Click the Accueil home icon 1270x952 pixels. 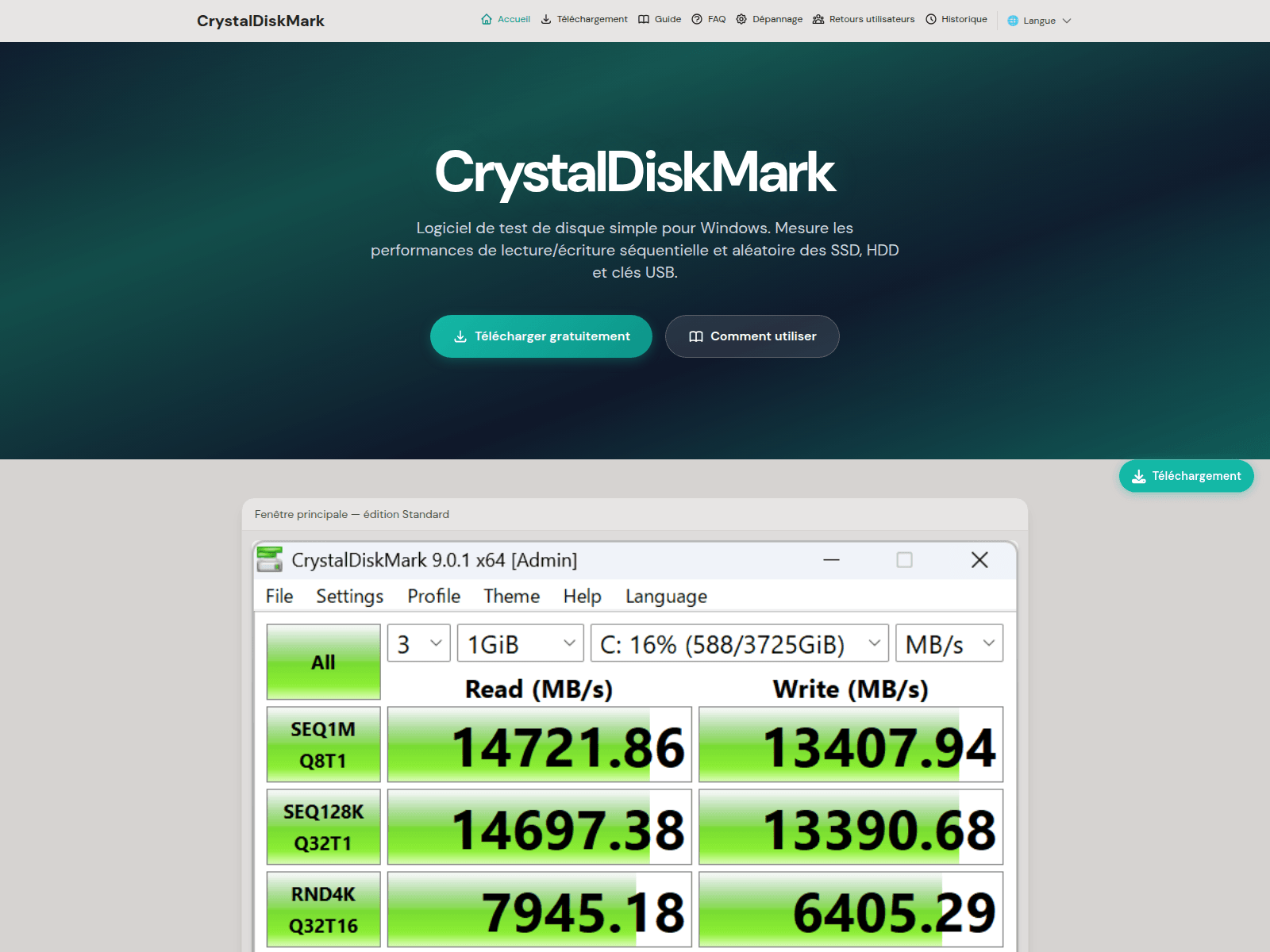487,20
